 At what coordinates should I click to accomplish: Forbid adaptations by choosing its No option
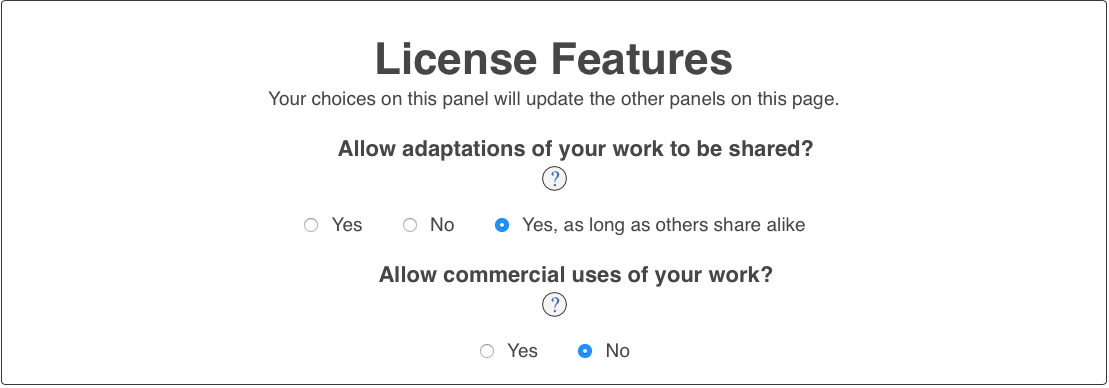[x=410, y=225]
